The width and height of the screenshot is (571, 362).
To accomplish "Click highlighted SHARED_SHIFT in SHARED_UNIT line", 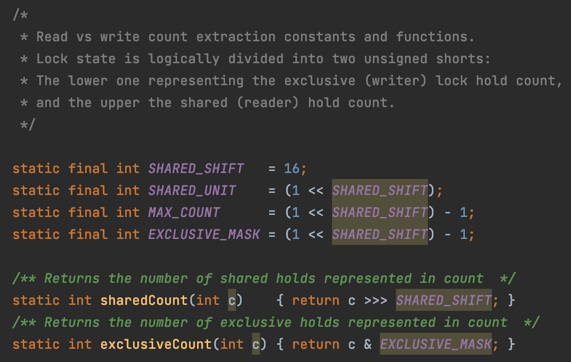I will (380, 190).
